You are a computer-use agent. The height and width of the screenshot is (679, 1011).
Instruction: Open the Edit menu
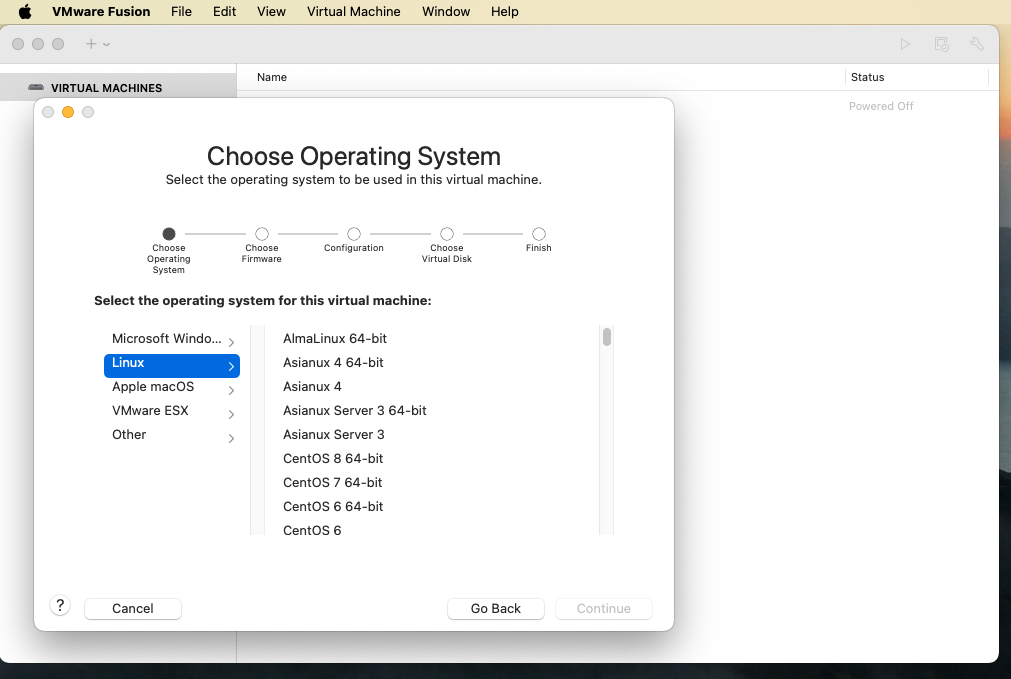point(224,12)
